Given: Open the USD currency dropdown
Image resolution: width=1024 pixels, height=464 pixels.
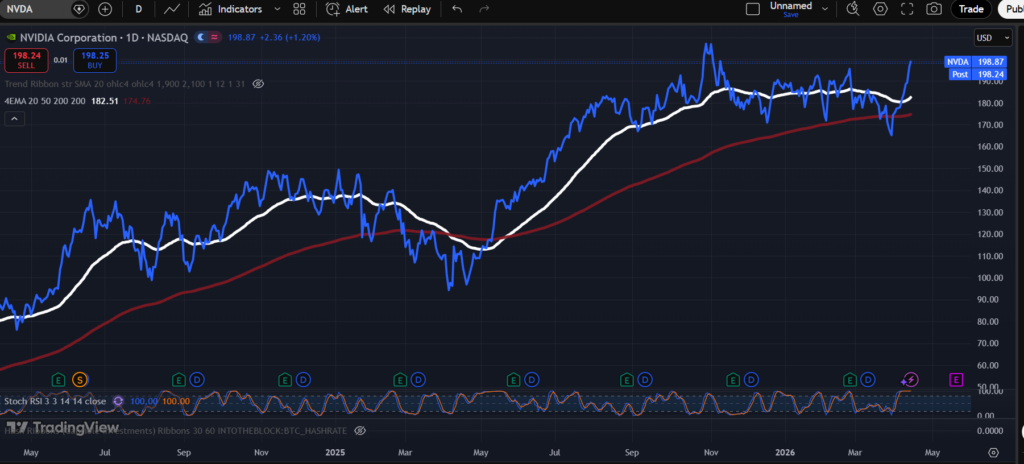Looking at the screenshot, I should pyautogui.click(x=986, y=38).
